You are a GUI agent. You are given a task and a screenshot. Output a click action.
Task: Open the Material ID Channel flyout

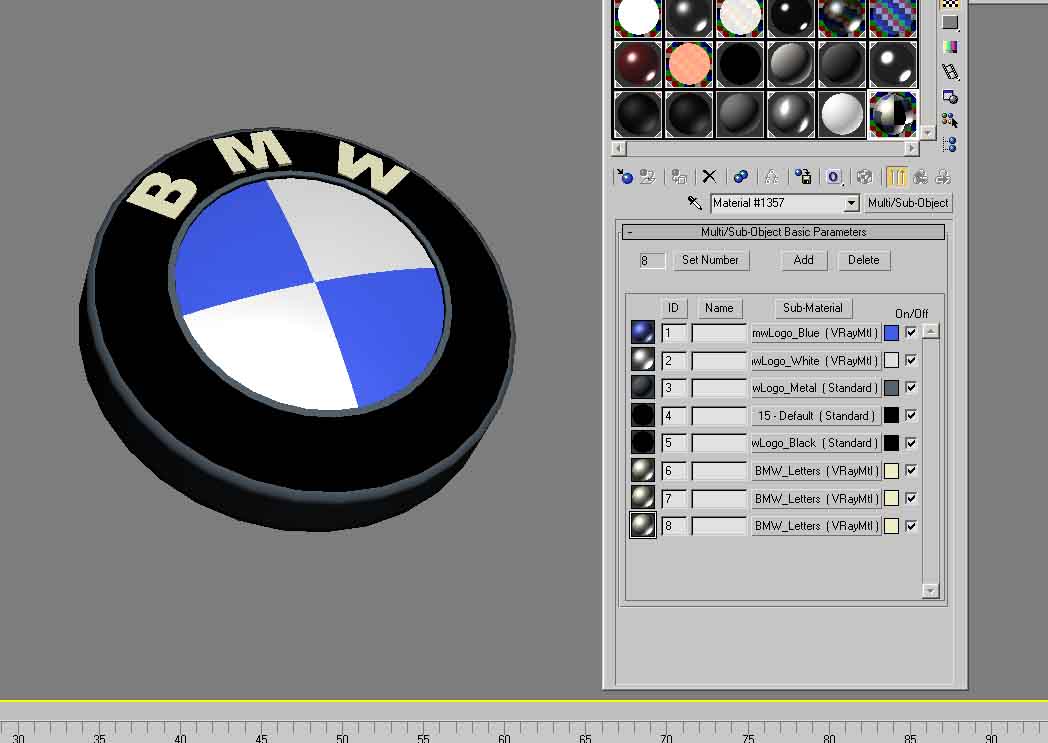pos(833,176)
